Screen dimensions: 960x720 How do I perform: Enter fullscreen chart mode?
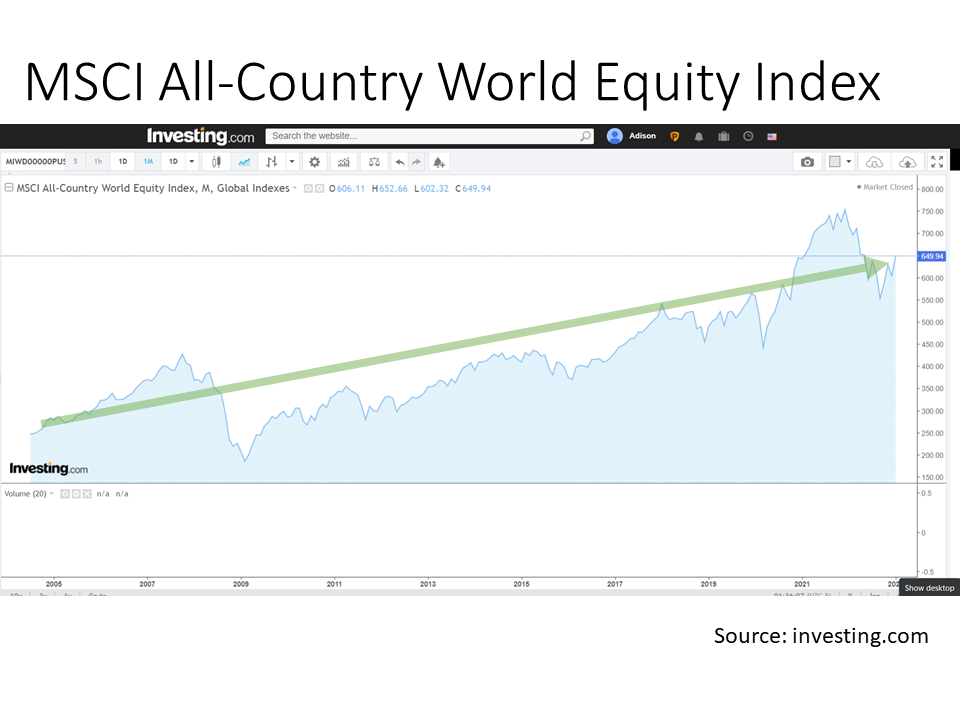tap(937, 161)
